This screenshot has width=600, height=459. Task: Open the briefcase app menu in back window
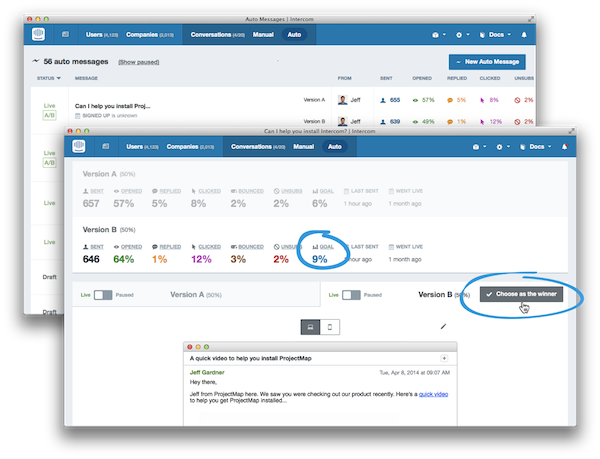439,35
